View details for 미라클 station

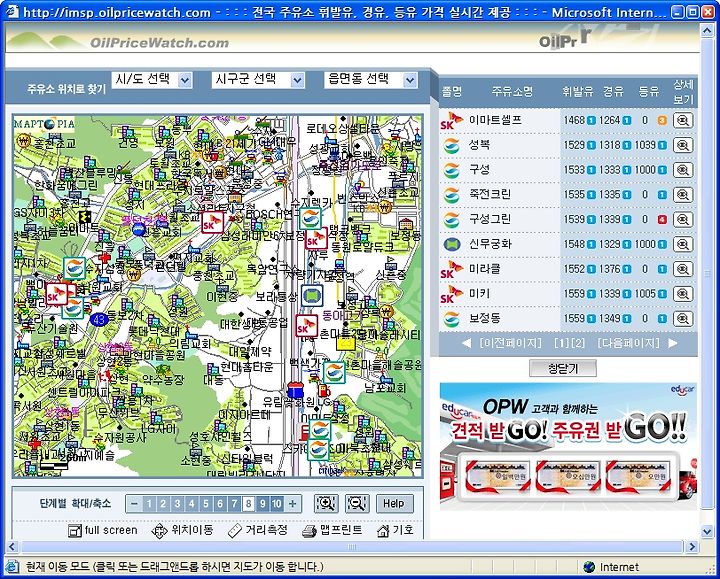(x=683, y=270)
